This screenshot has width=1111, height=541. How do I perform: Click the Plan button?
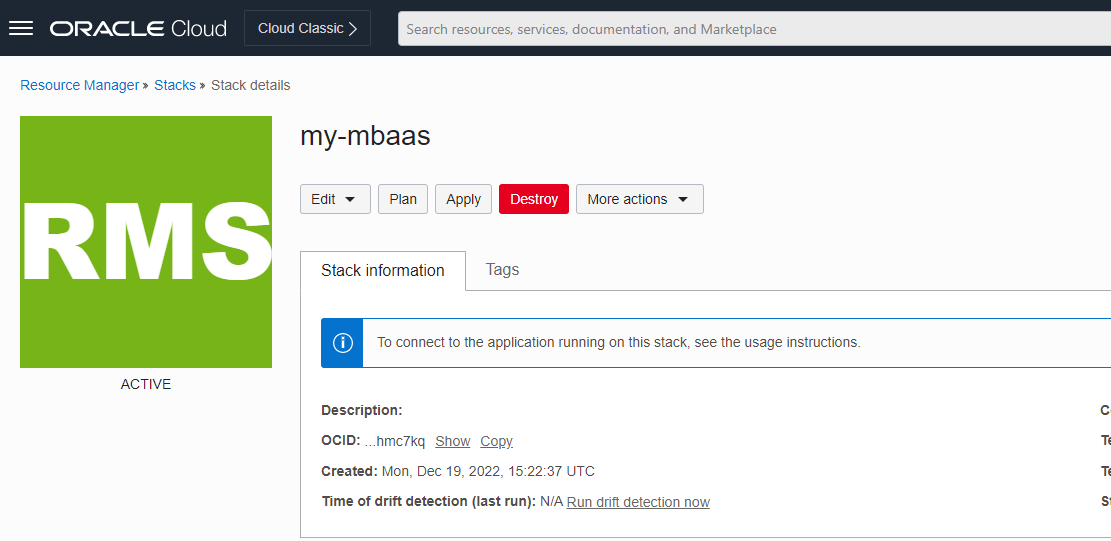[x=403, y=199]
